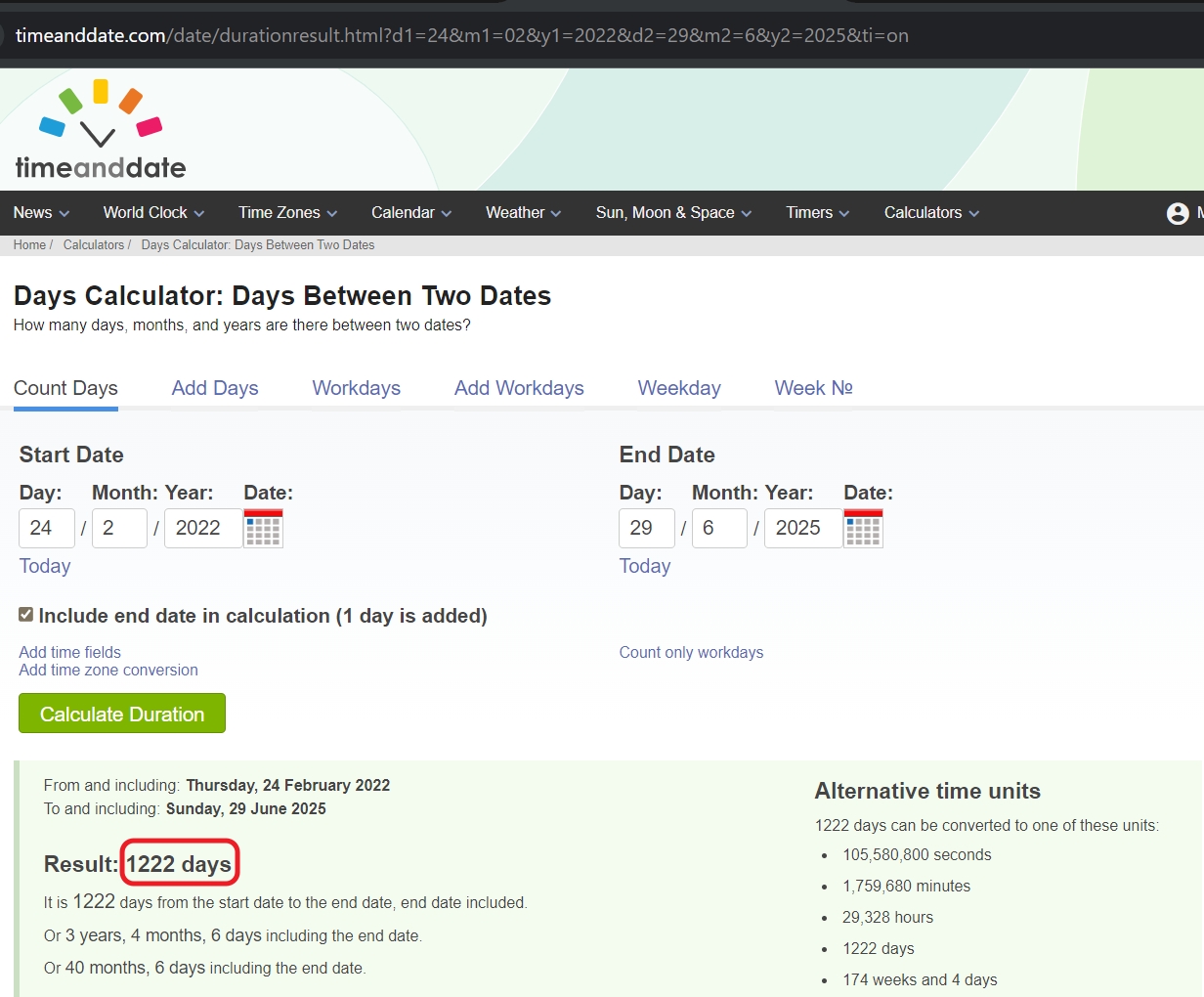
Task: Click 'Sunday, 29 June 2025' text
Action: click(246, 808)
